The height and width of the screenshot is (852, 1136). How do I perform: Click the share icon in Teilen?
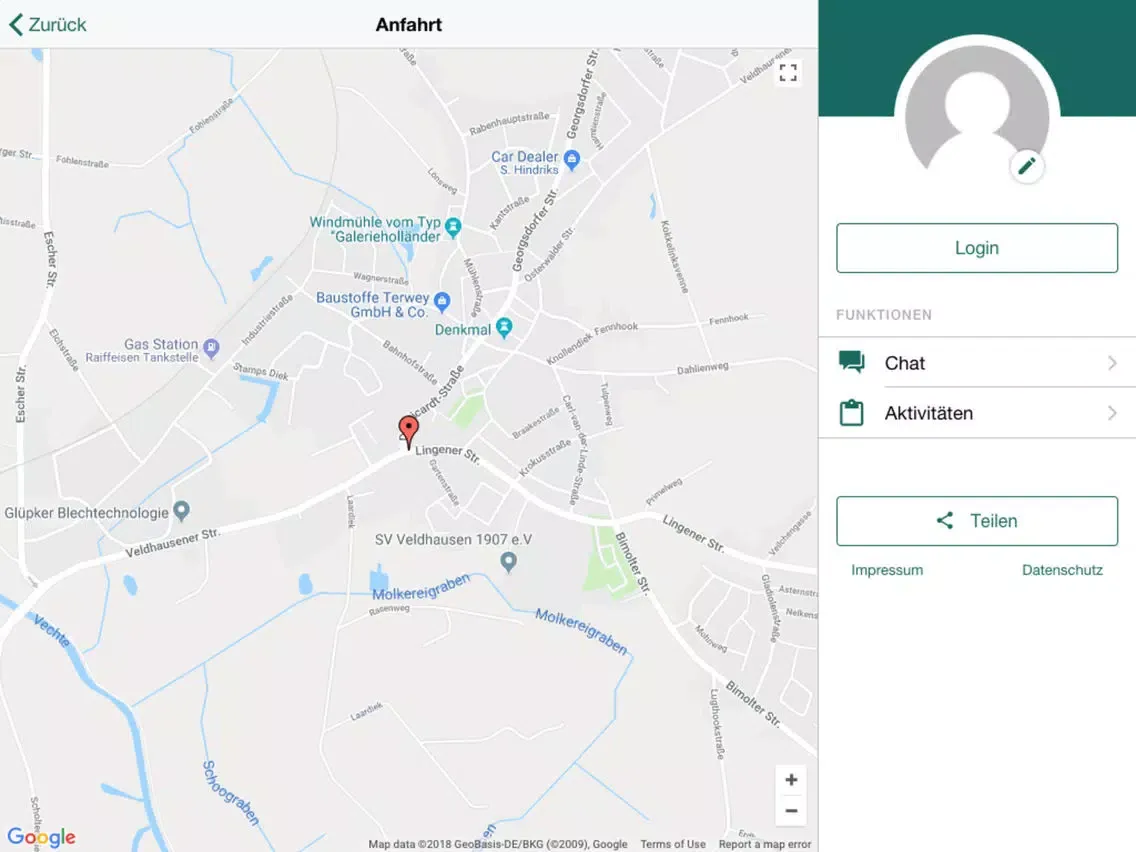click(x=945, y=520)
